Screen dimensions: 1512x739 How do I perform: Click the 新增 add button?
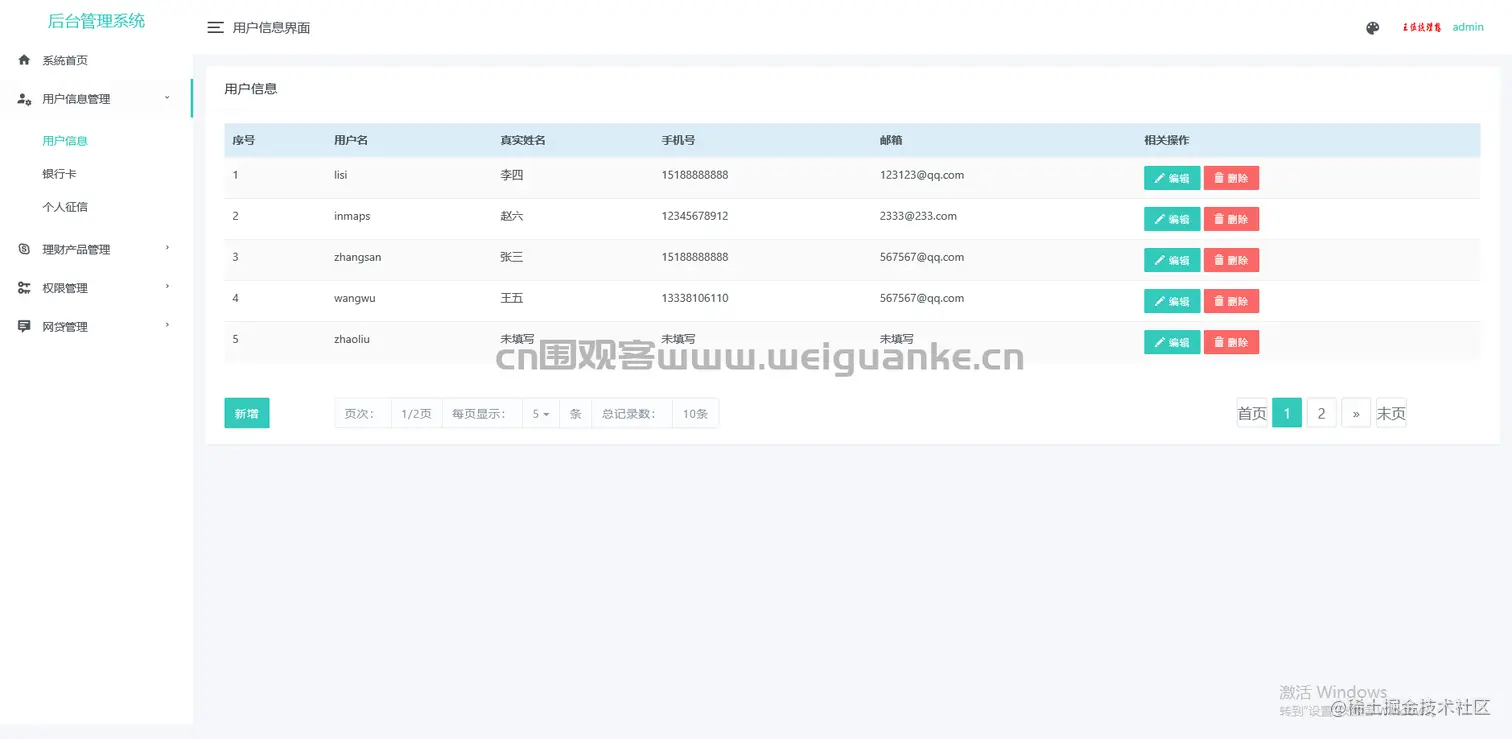pos(247,413)
